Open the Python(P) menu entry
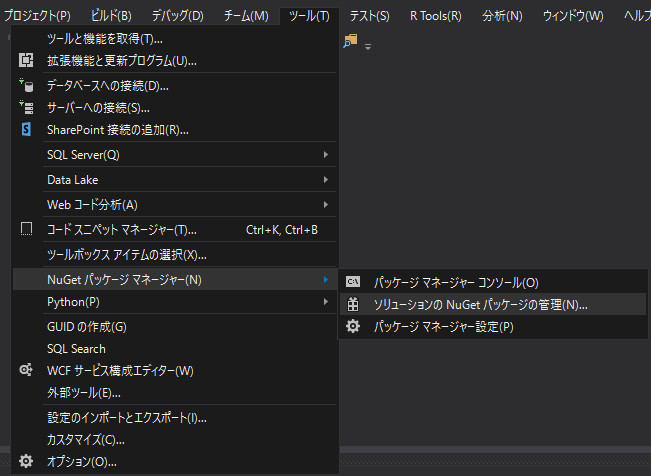 pos(175,302)
